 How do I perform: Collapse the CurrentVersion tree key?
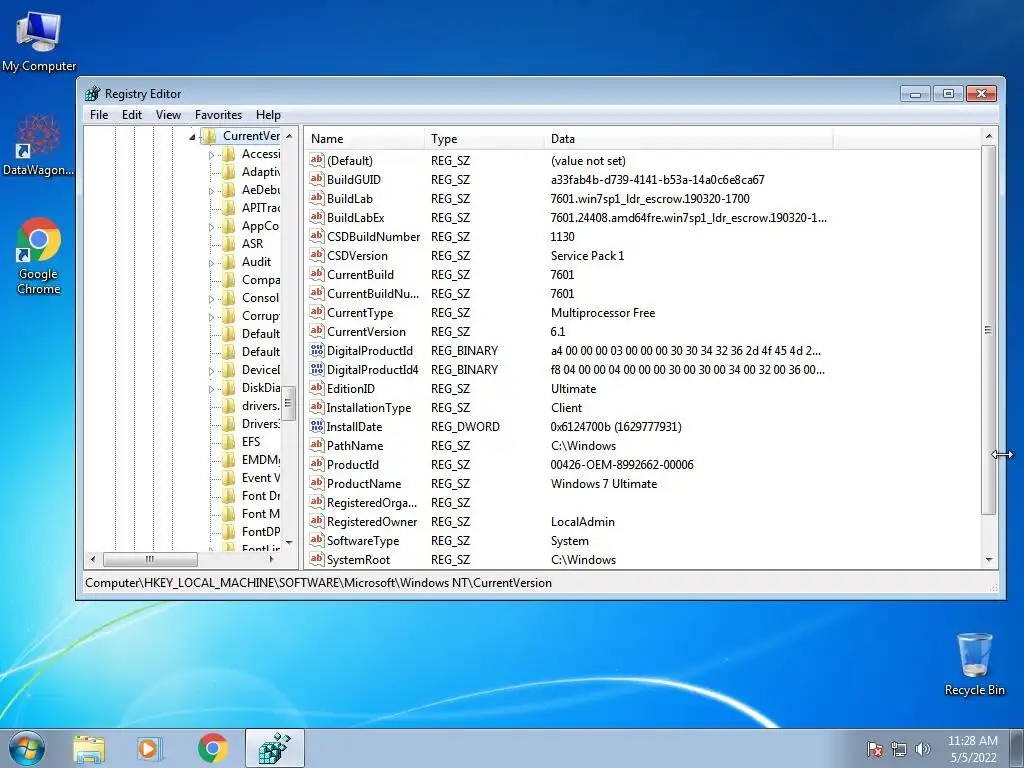click(x=193, y=137)
